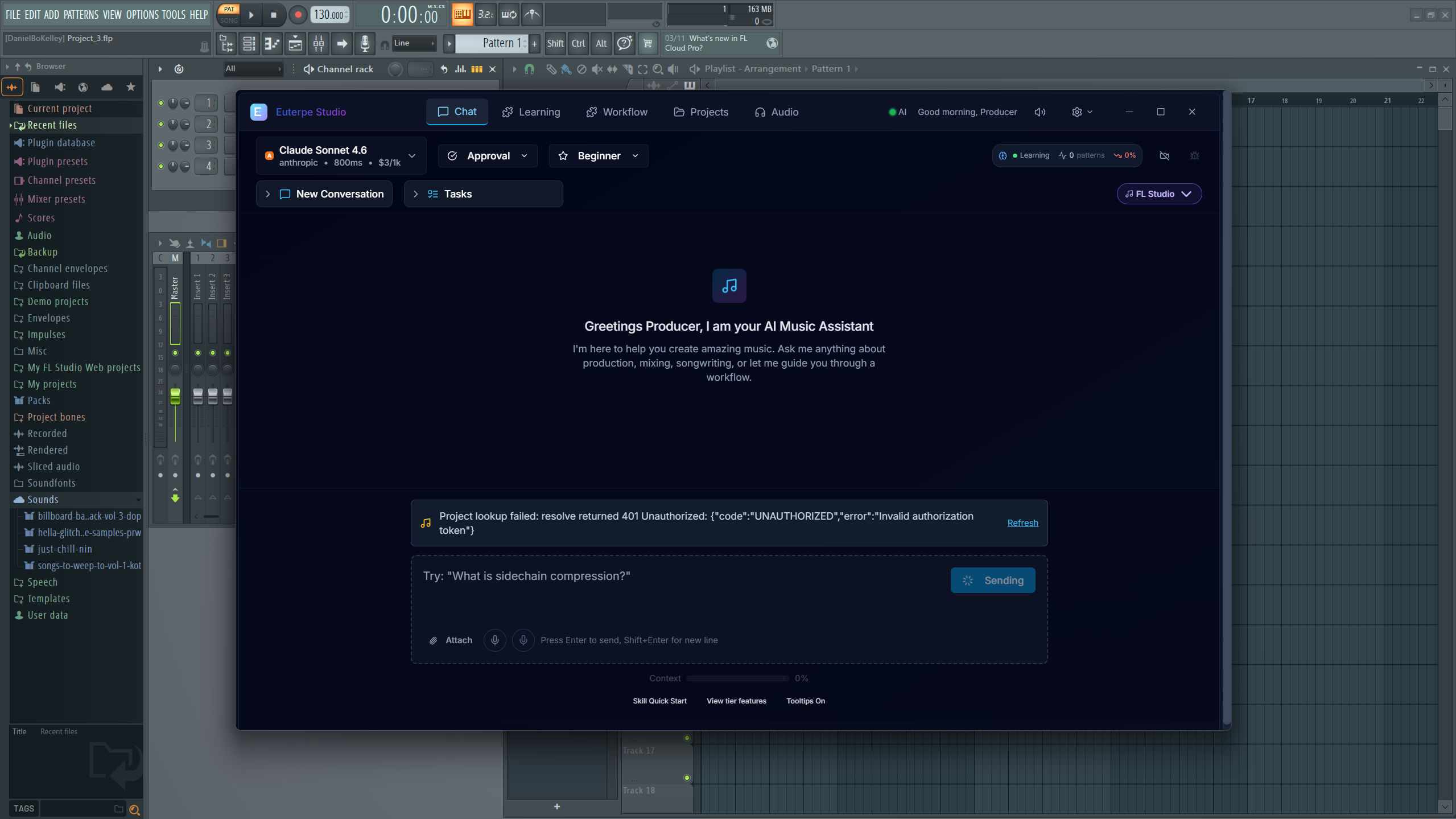Screen dimensions: 1456x819
Task: Toggle channel 3 mute LED in Channel rack
Action: (x=161, y=145)
